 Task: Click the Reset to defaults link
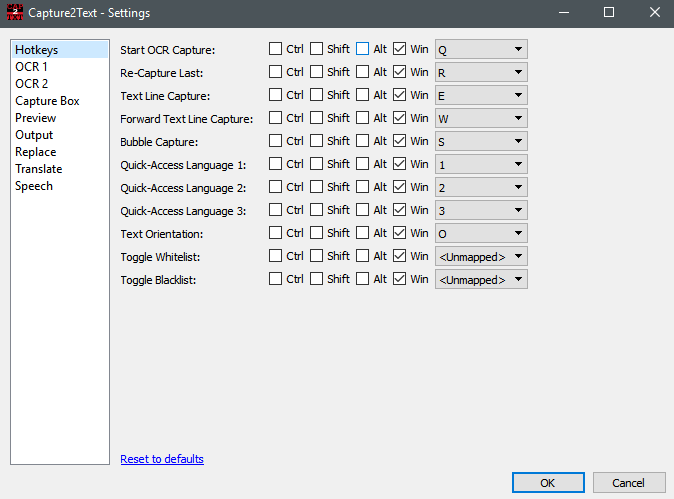point(162,459)
